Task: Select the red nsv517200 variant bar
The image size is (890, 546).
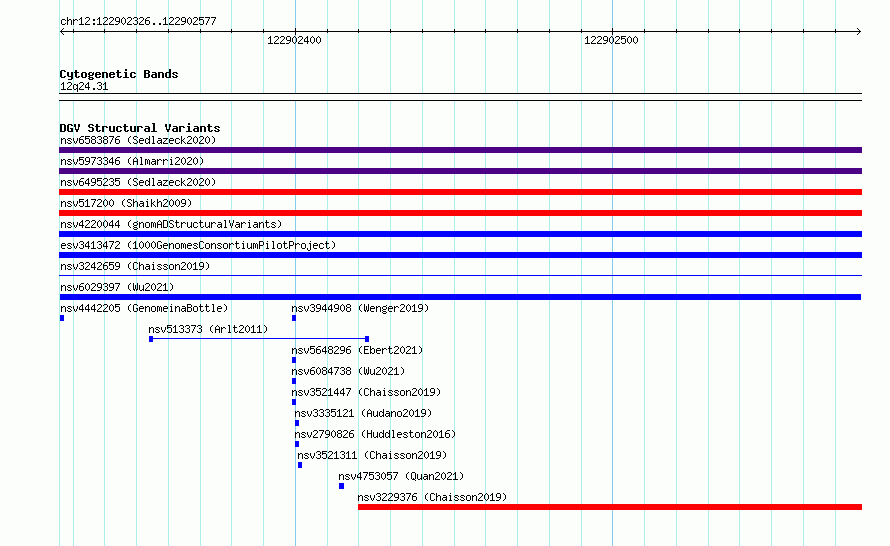Action: (x=460, y=213)
